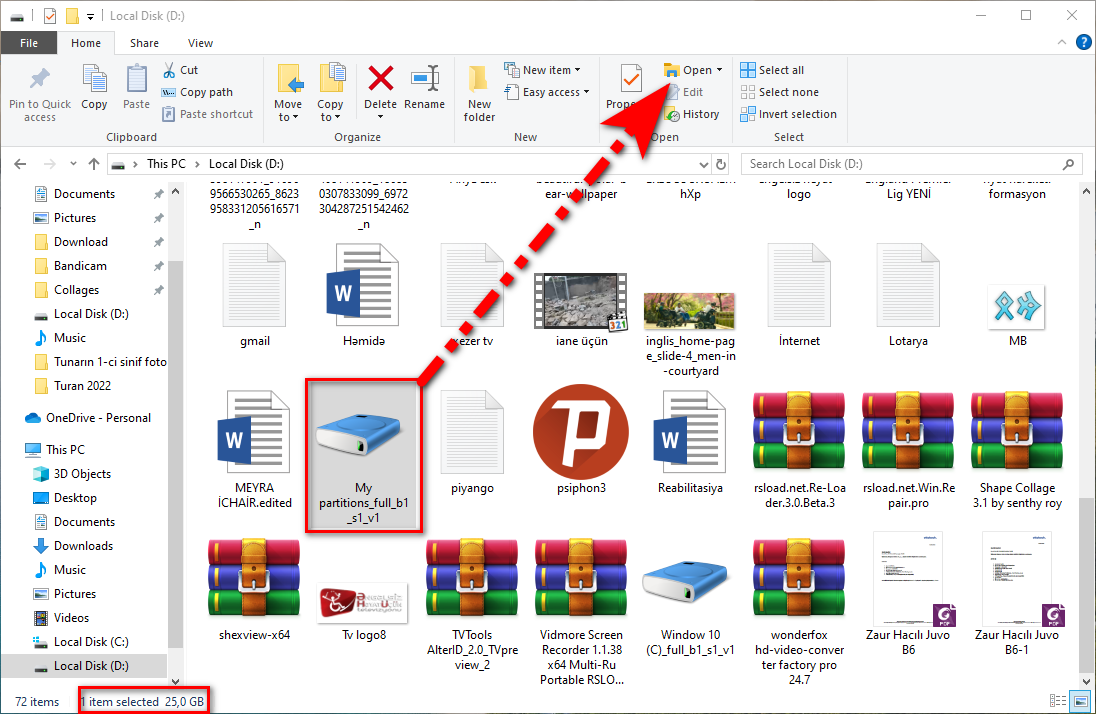This screenshot has width=1096, height=714.
Task: Click Cut scissors command
Action: pyautogui.click(x=180, y=70)
